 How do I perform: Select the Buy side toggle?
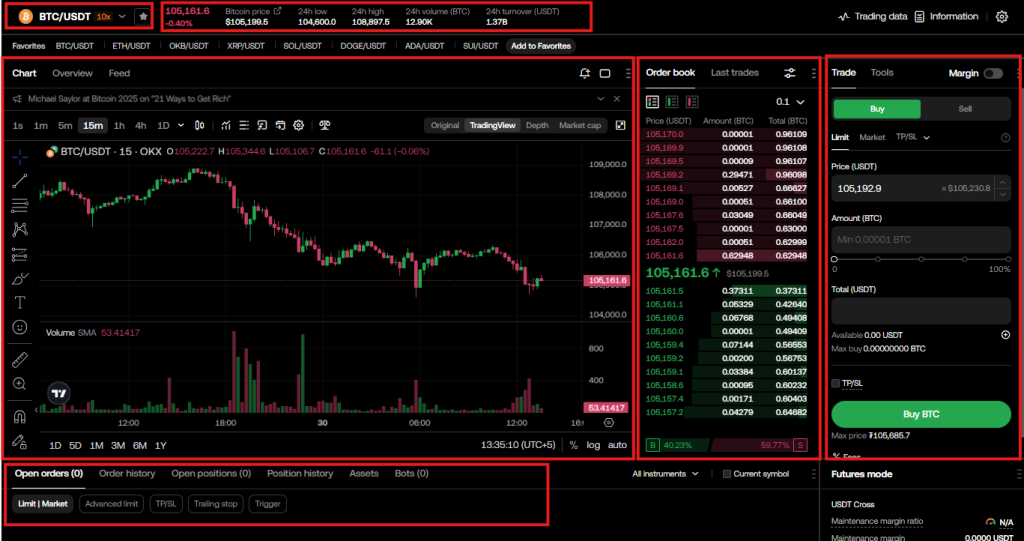[877, 109]
